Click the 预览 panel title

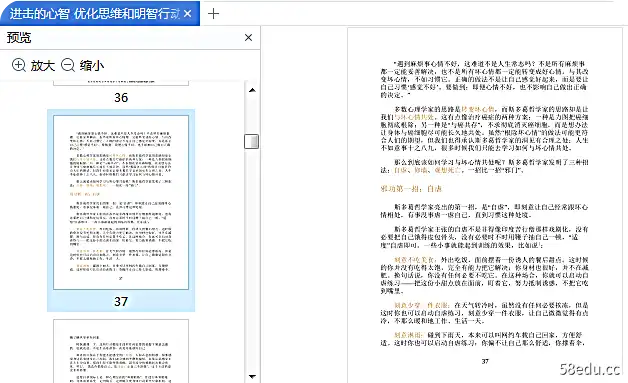pos(19,38)
